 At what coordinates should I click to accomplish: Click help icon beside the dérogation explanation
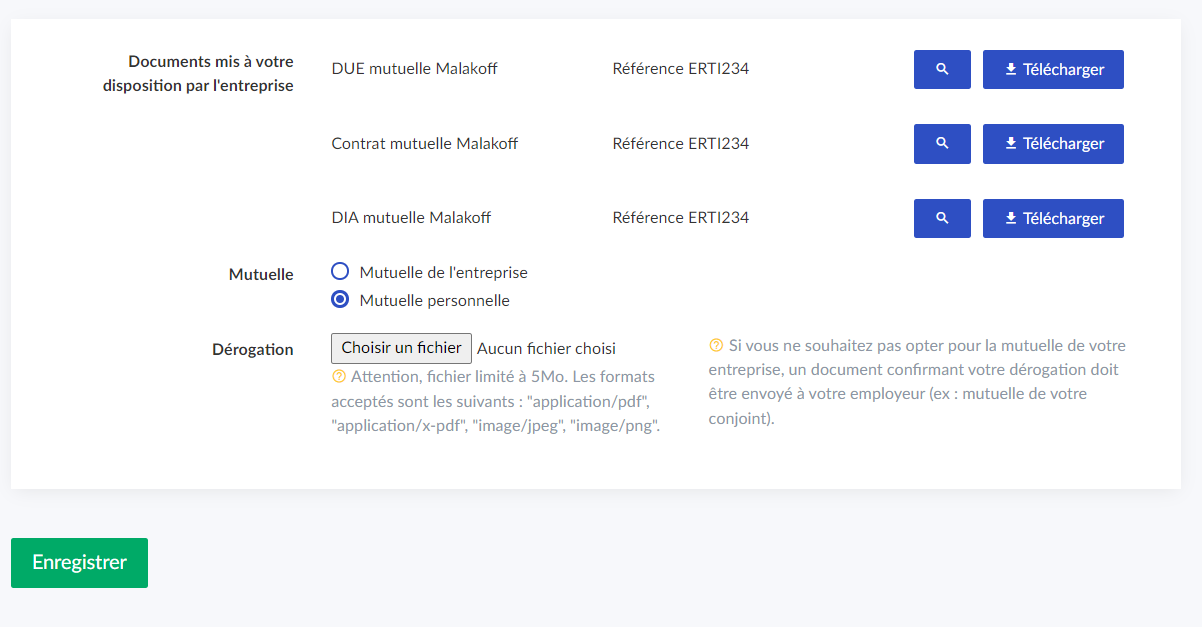pos(716,346)
